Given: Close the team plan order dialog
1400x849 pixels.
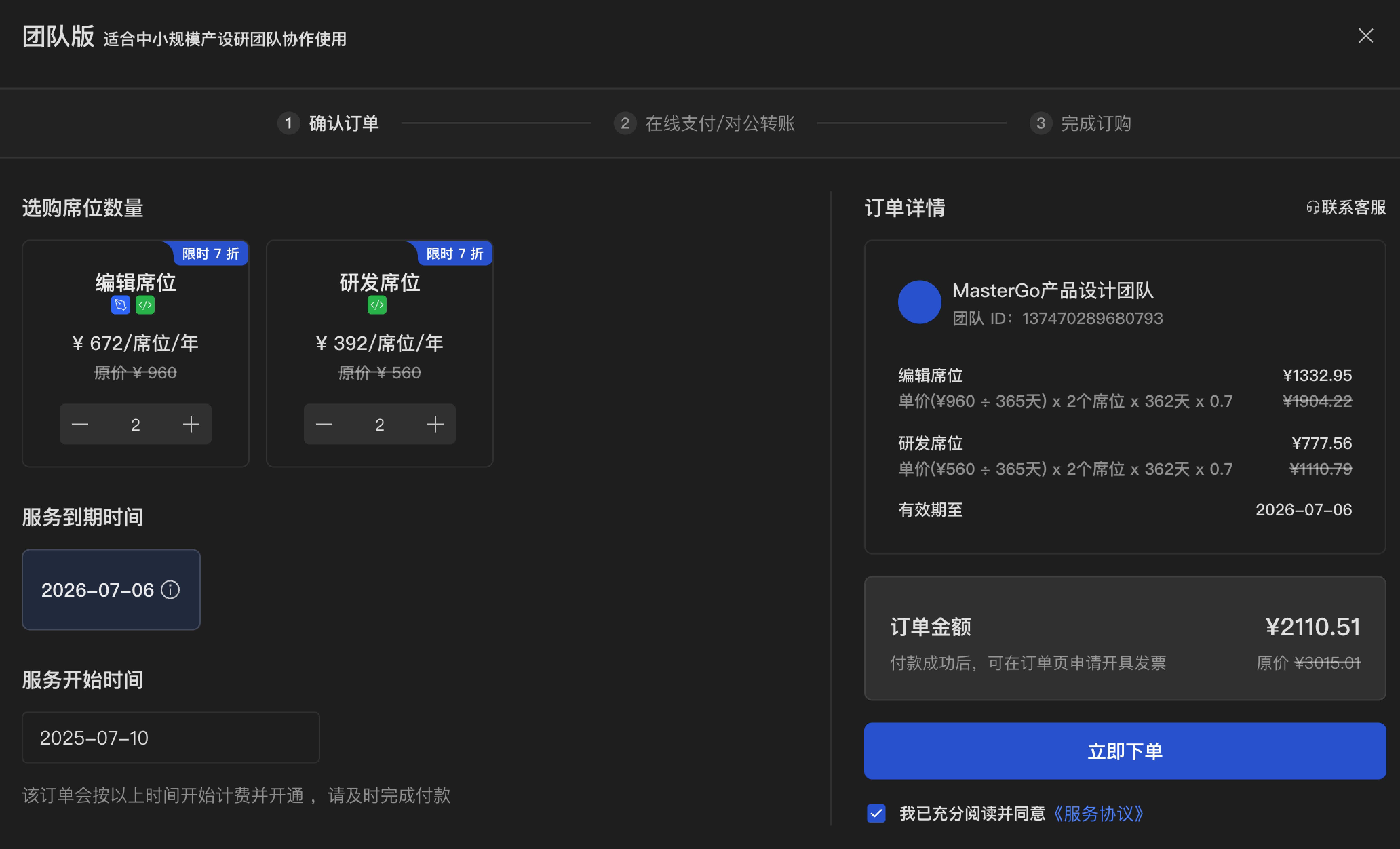Looking at the screenshot, I should (1365, 36).
